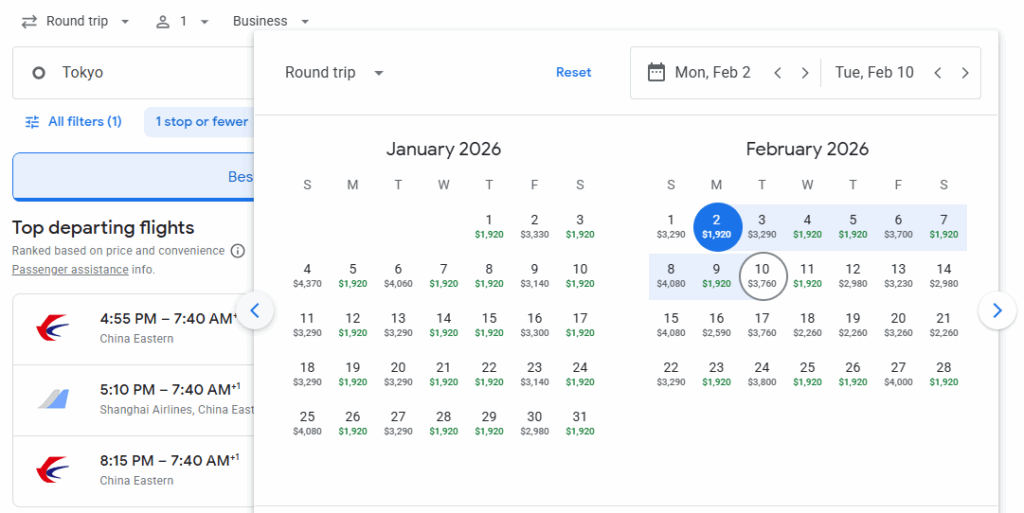The image size is (1024, 513).
Task: Move the return date one day later
Action: click(x=965, y=73)
